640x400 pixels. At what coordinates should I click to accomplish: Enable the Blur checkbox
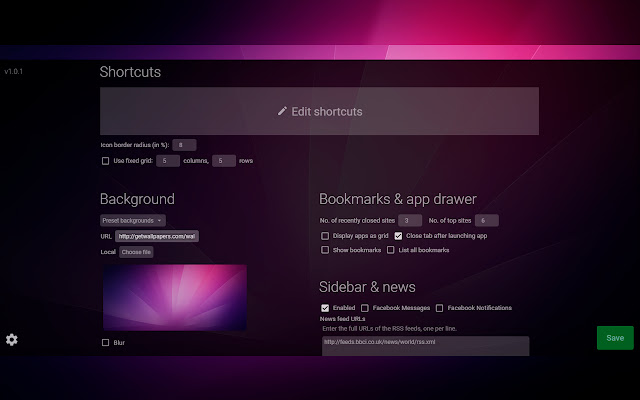[x=105, y=342]
